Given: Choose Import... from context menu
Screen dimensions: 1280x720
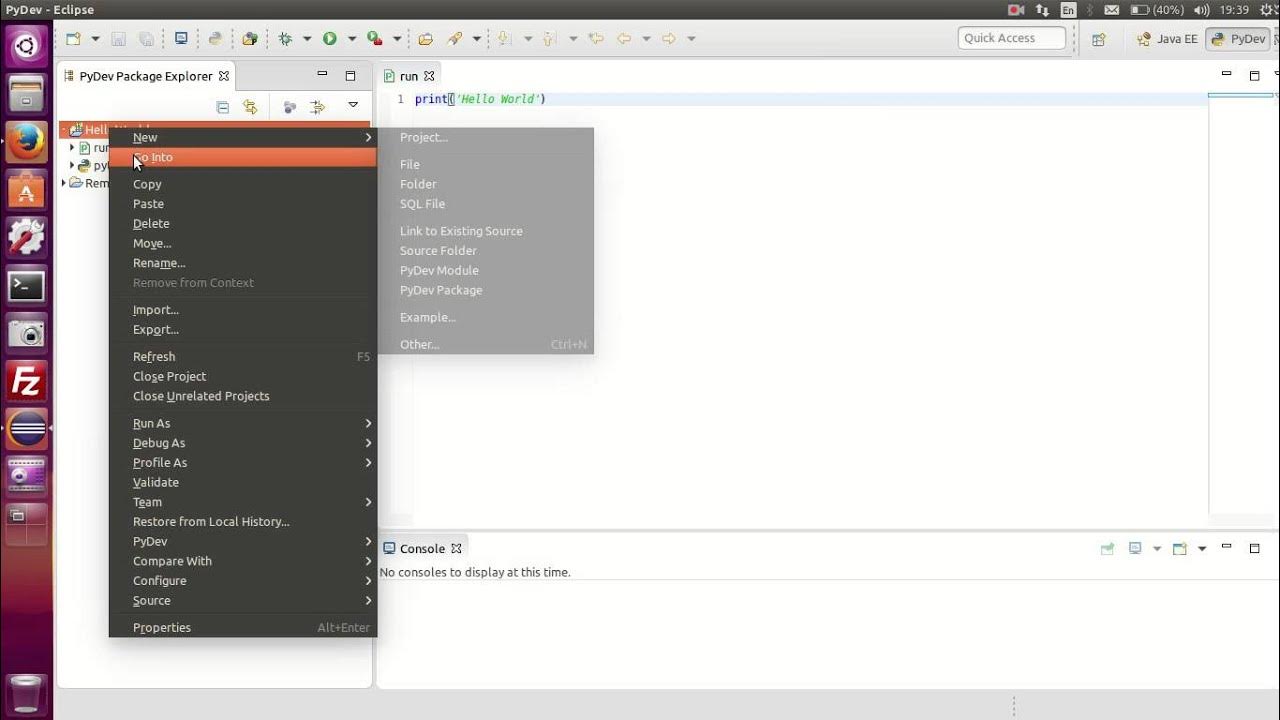Looking at the screenshot, I should (243, 310).
